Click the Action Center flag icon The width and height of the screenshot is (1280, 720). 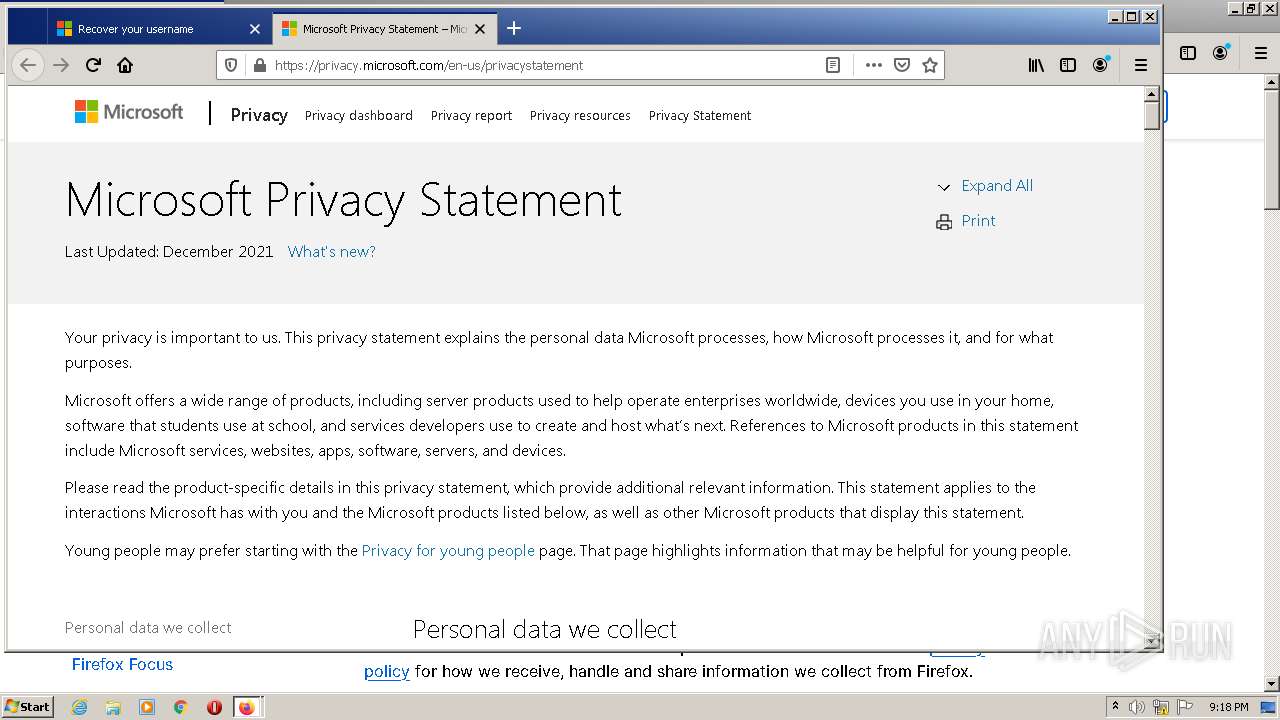tap(1185, 707)
